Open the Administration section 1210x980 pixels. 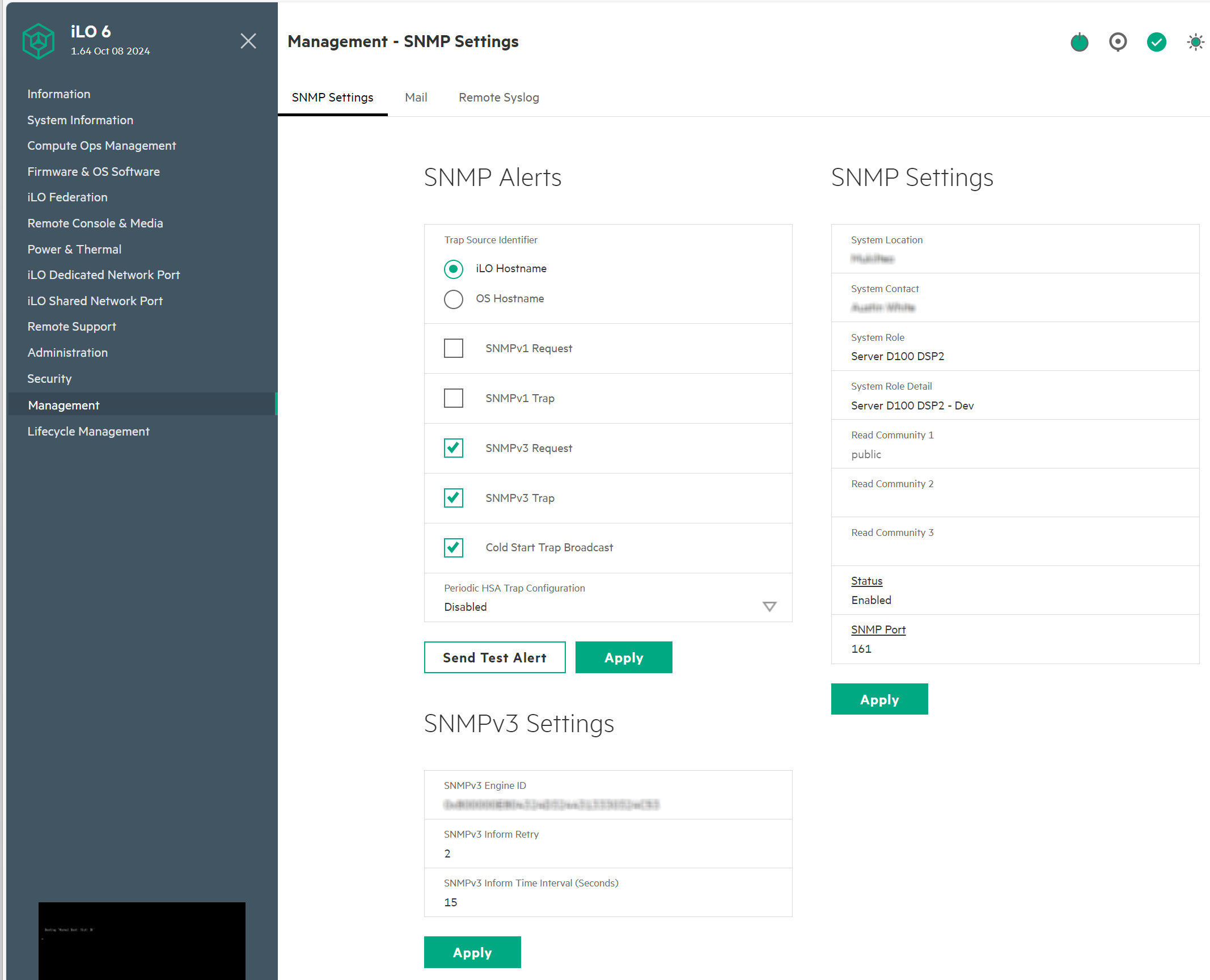[67, 353]
